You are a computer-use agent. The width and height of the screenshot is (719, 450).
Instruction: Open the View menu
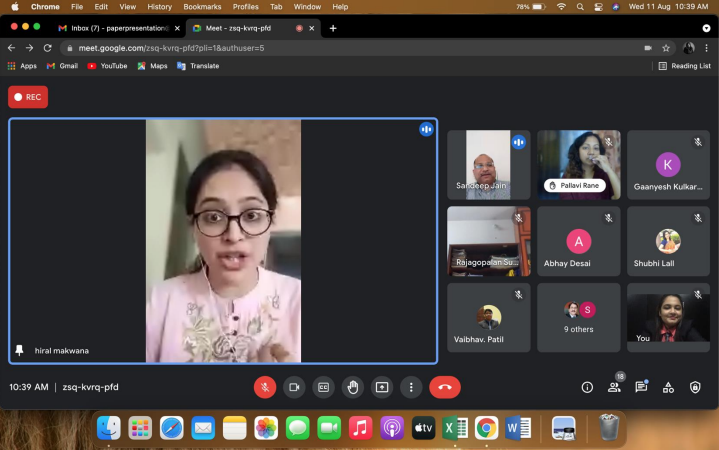pos(127,7)
